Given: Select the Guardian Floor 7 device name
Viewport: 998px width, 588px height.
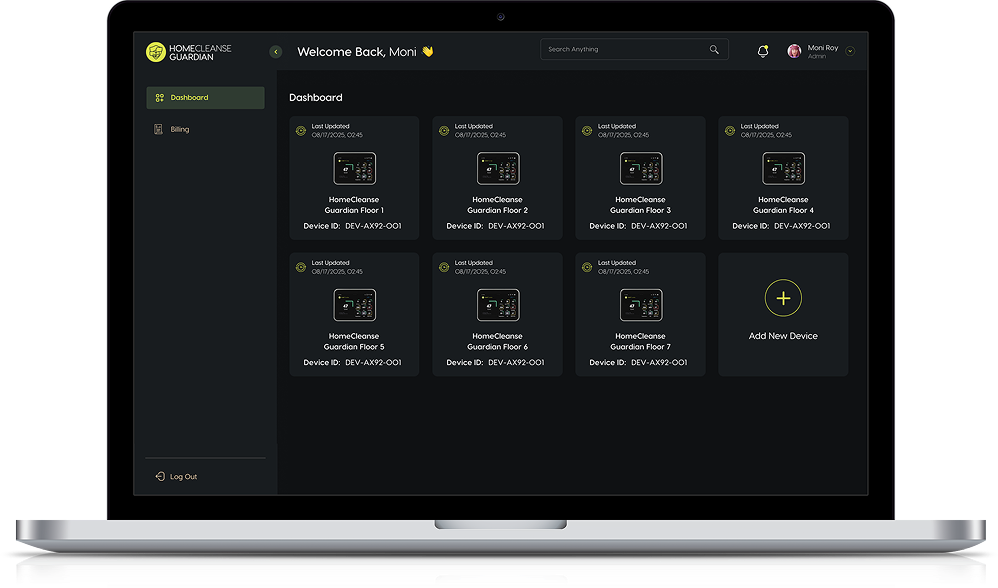Looking at the screenshot, I should tap(640, 342).
